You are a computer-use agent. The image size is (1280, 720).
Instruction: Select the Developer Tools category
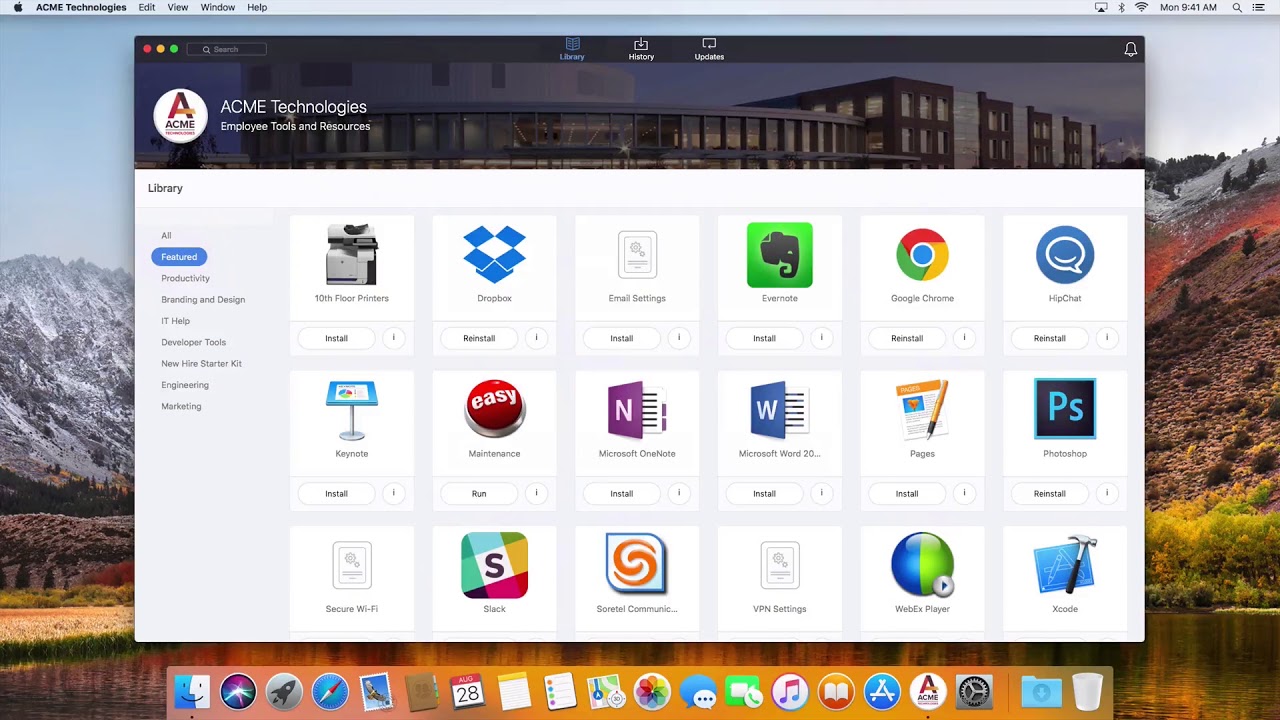[193, 342]
